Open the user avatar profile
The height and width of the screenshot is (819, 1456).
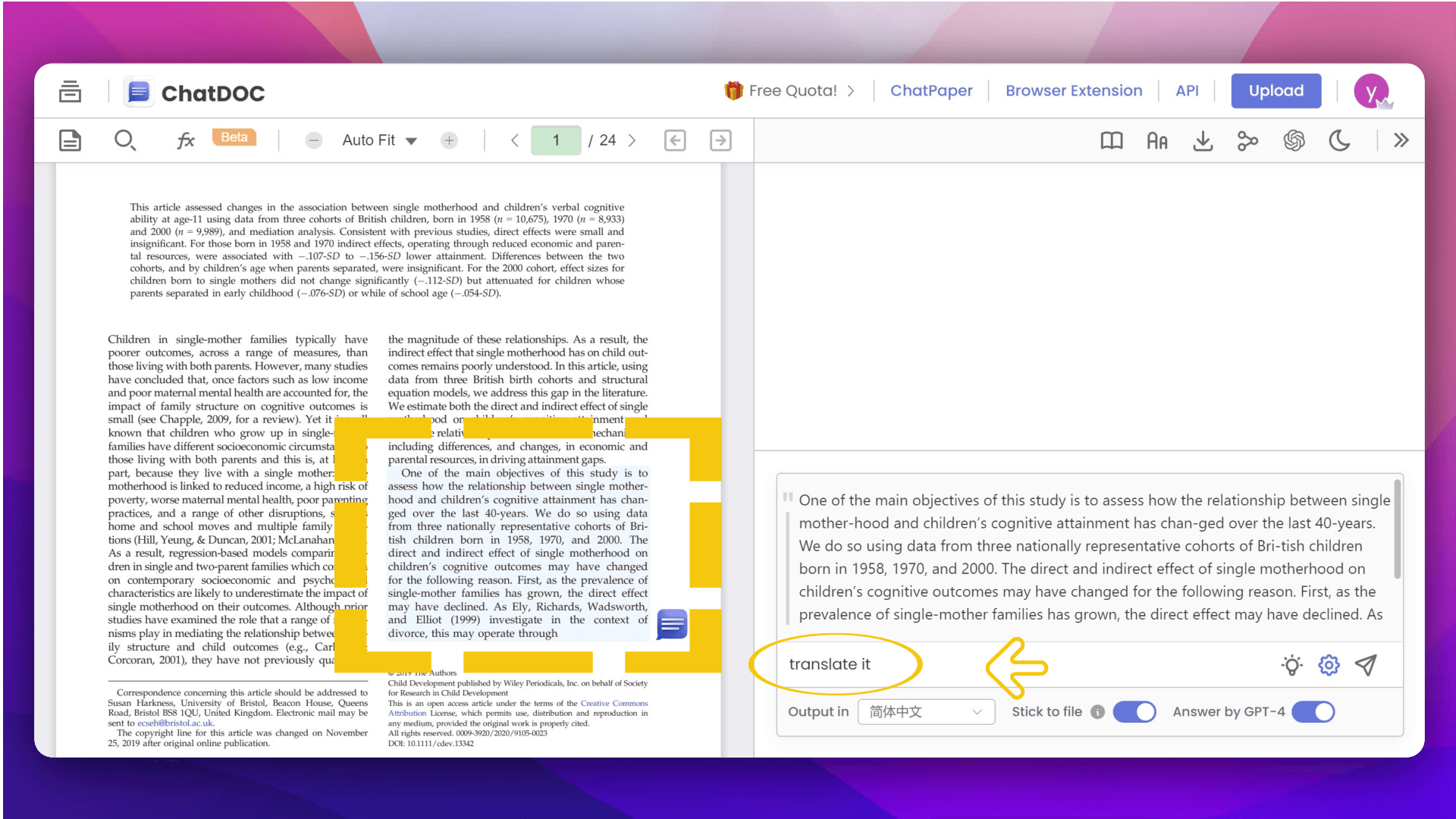[x=1371, y=92]
